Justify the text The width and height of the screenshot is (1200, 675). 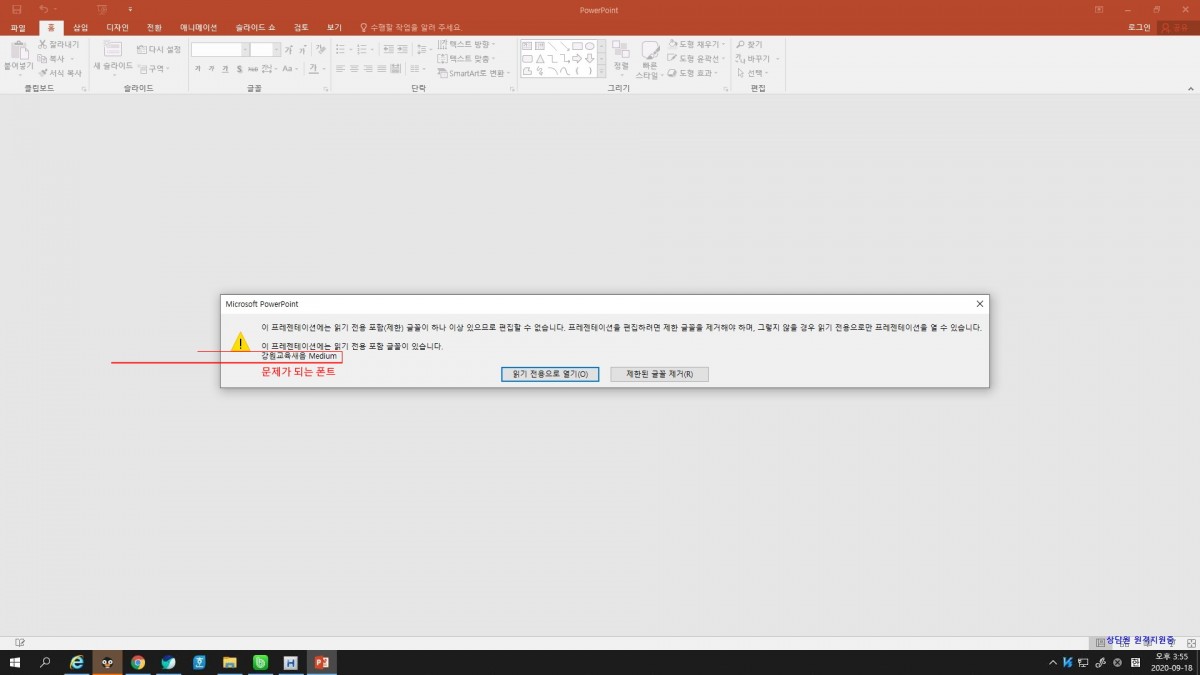tap(383, 69)
